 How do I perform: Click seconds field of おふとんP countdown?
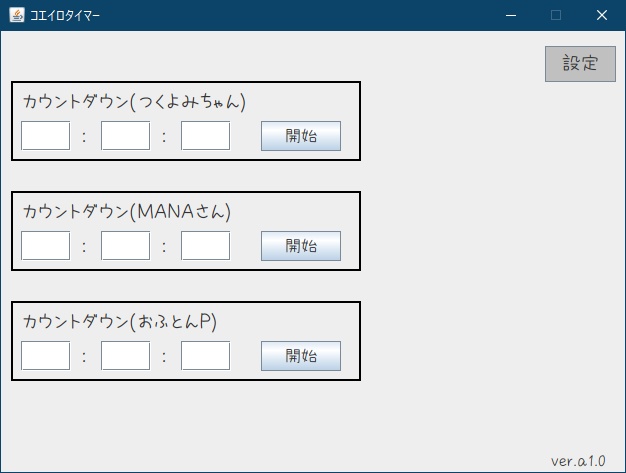(205, 356)
